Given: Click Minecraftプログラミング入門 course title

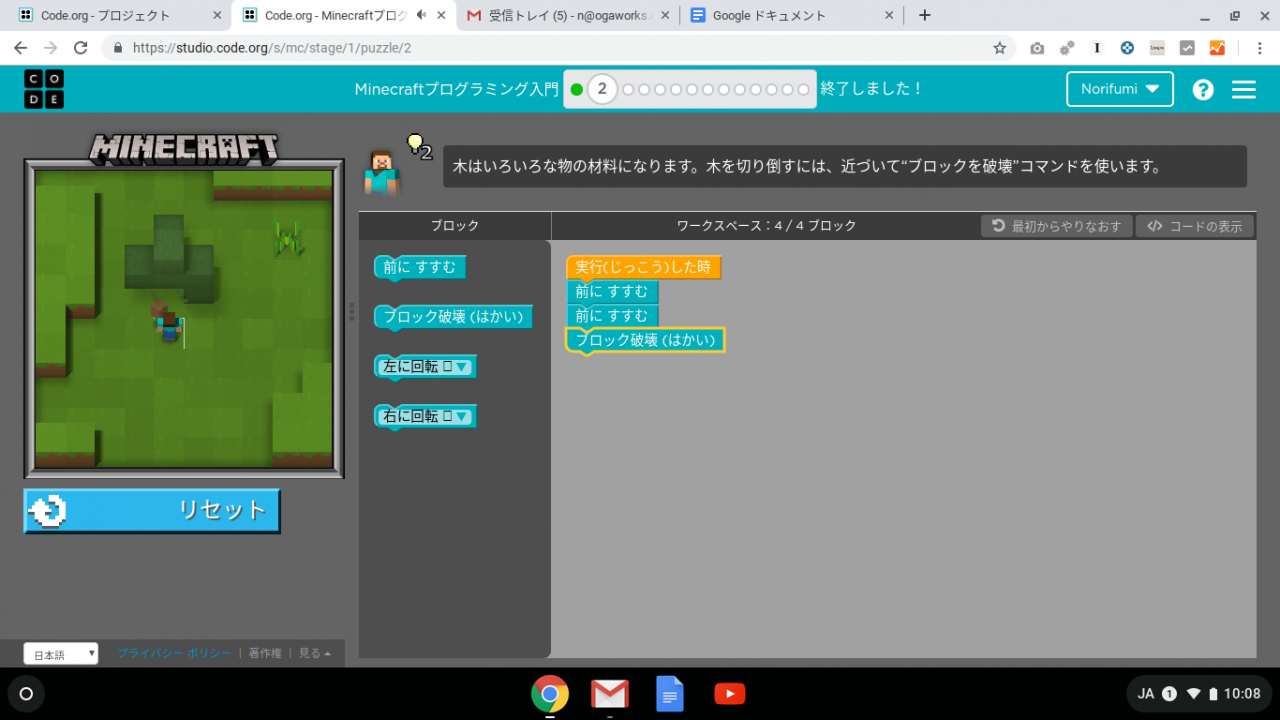Looking at the screenshot, I should [x=456, y=89].
